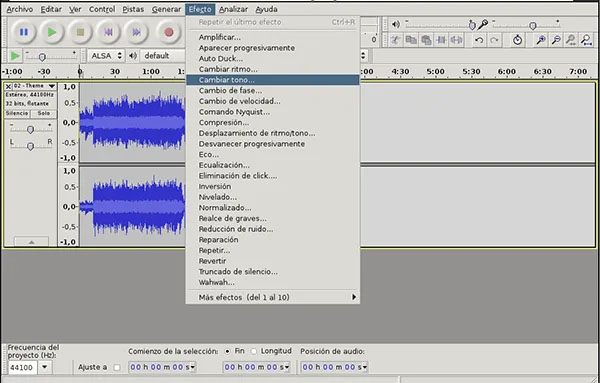Open the Control menu
600x383 pixels.
click(102, 9)
